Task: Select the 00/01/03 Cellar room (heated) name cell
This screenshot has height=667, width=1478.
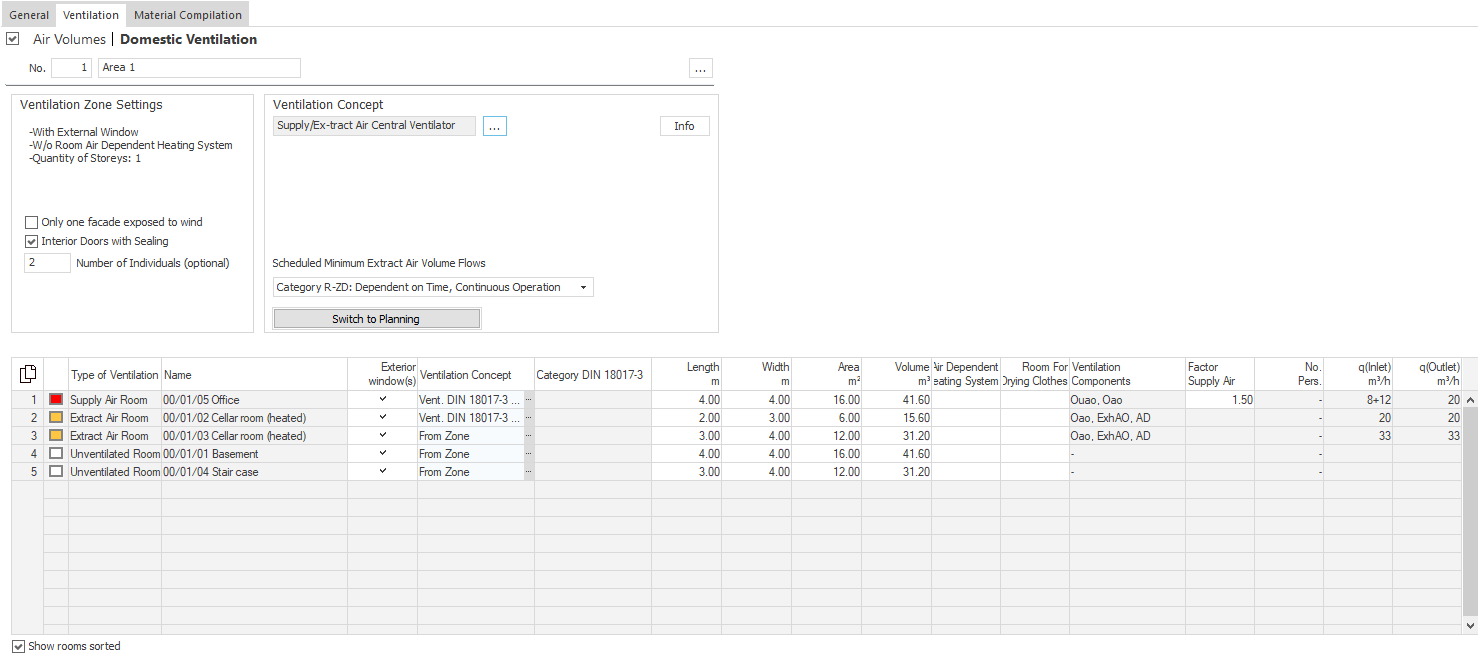Action: click(x=254, y=436)
